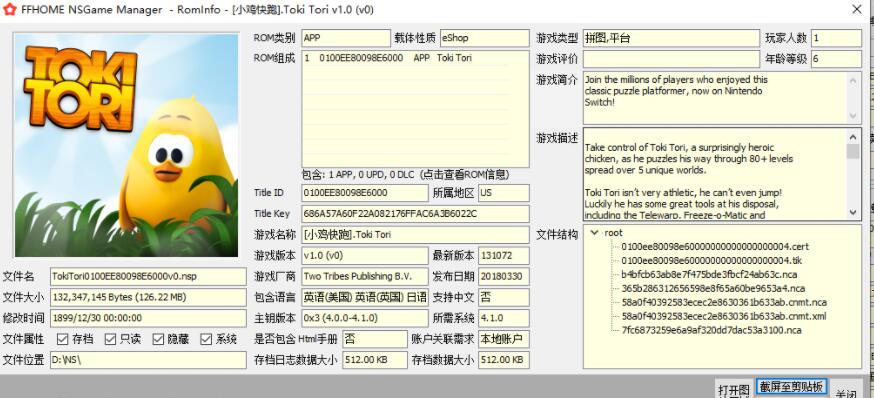Select the .cnmt.nca file in tree
The width and height of the screenshot is (874, 398).
(x=724, y=302)
